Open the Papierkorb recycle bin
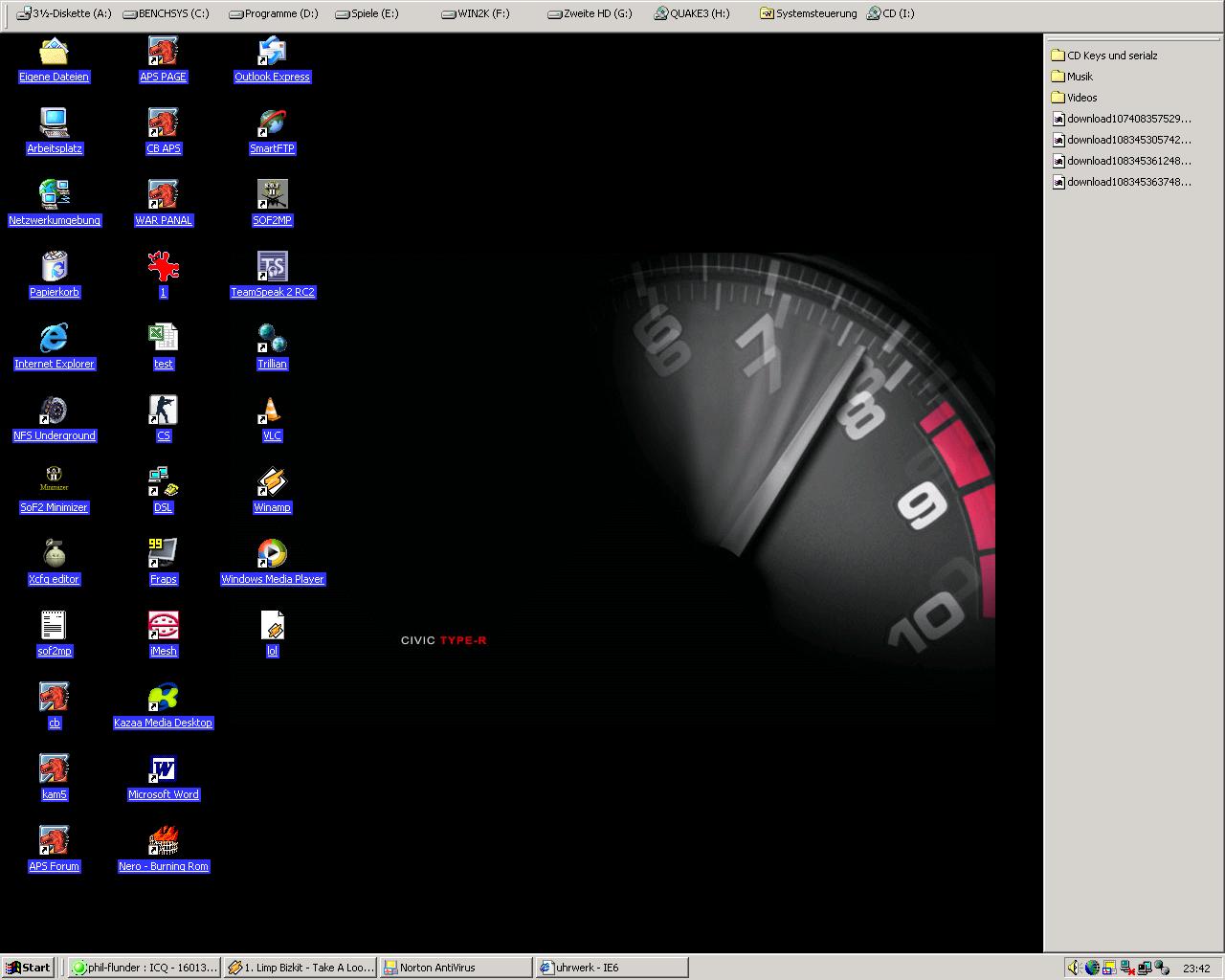Image resolution: width=1225 pixels, height=980 pixels. point(55,267)
